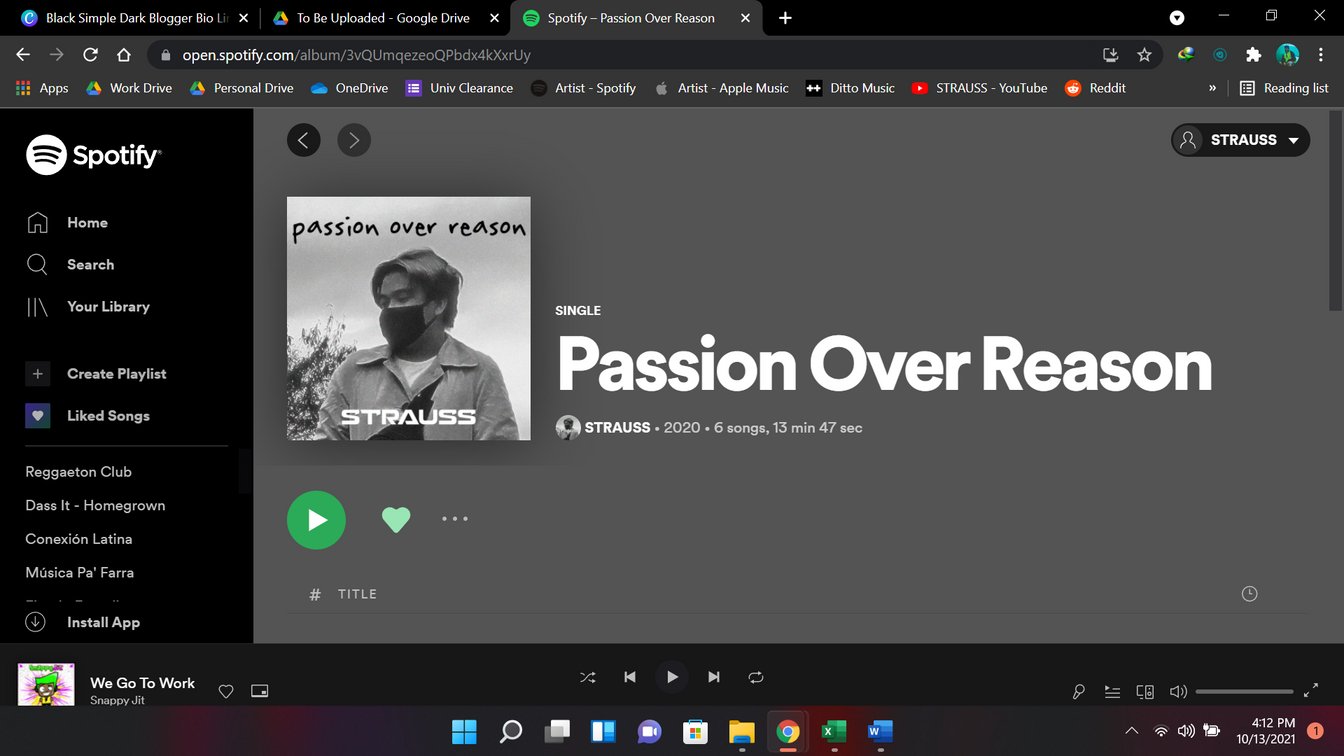Show hidden system tray icons
This screenshot has height=756, width=1344.
tap(1131, 731)
